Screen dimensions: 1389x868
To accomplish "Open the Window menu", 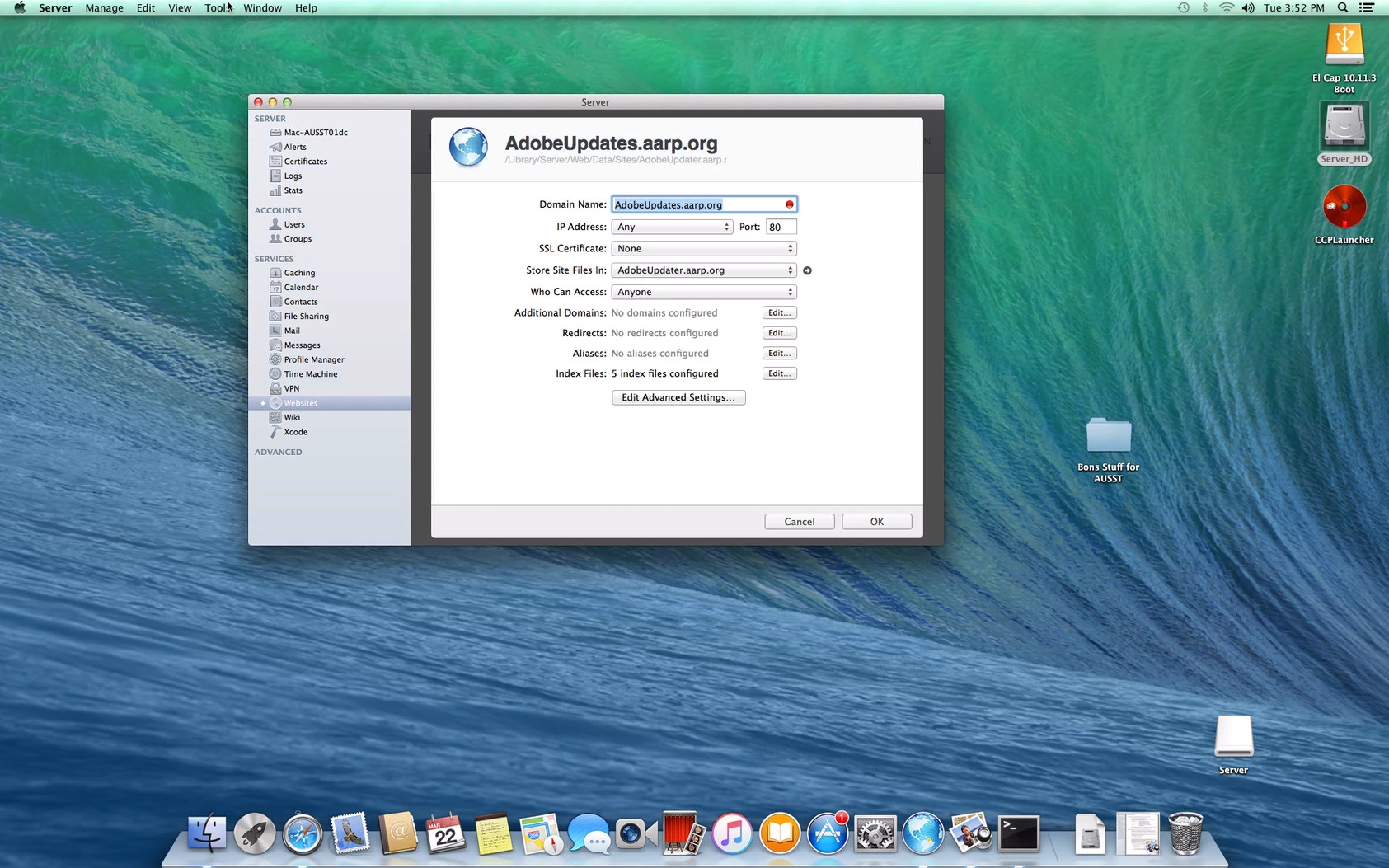I will 263,8.
